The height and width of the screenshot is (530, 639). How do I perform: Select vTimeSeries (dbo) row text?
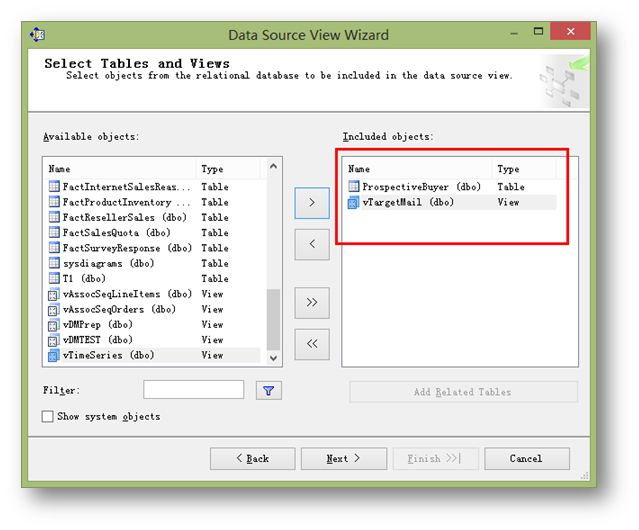click(108, 355)
